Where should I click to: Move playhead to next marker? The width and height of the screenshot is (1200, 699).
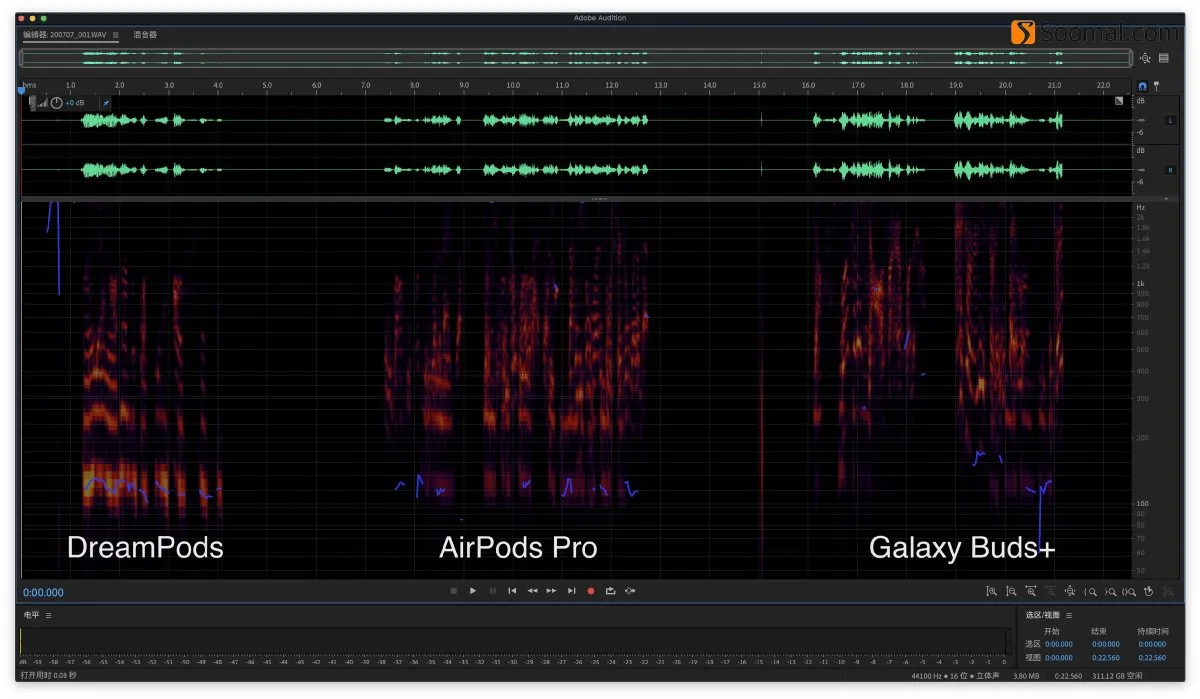(x=571, y=591)
